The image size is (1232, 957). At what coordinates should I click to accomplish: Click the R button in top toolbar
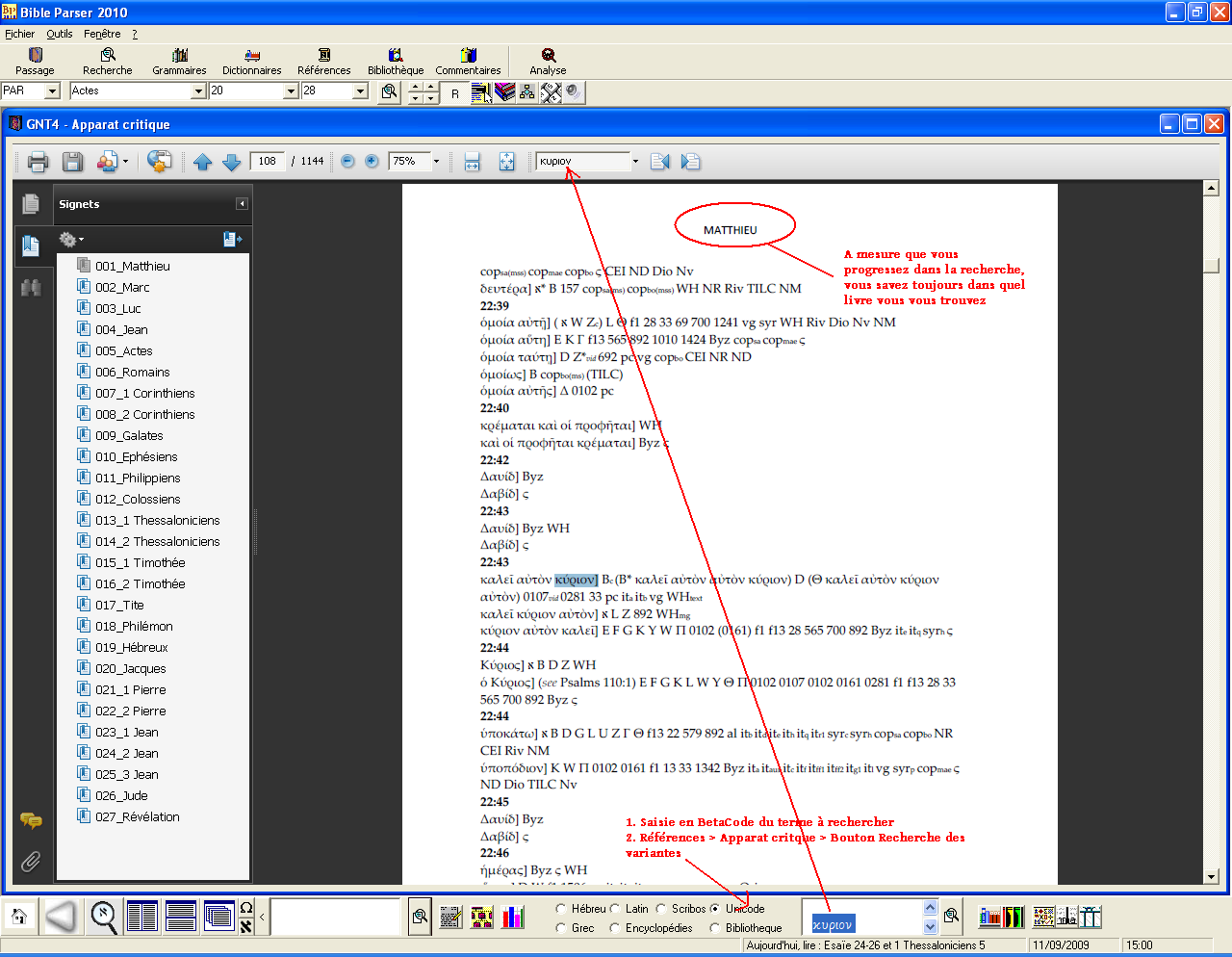click(x=455, y=92)
